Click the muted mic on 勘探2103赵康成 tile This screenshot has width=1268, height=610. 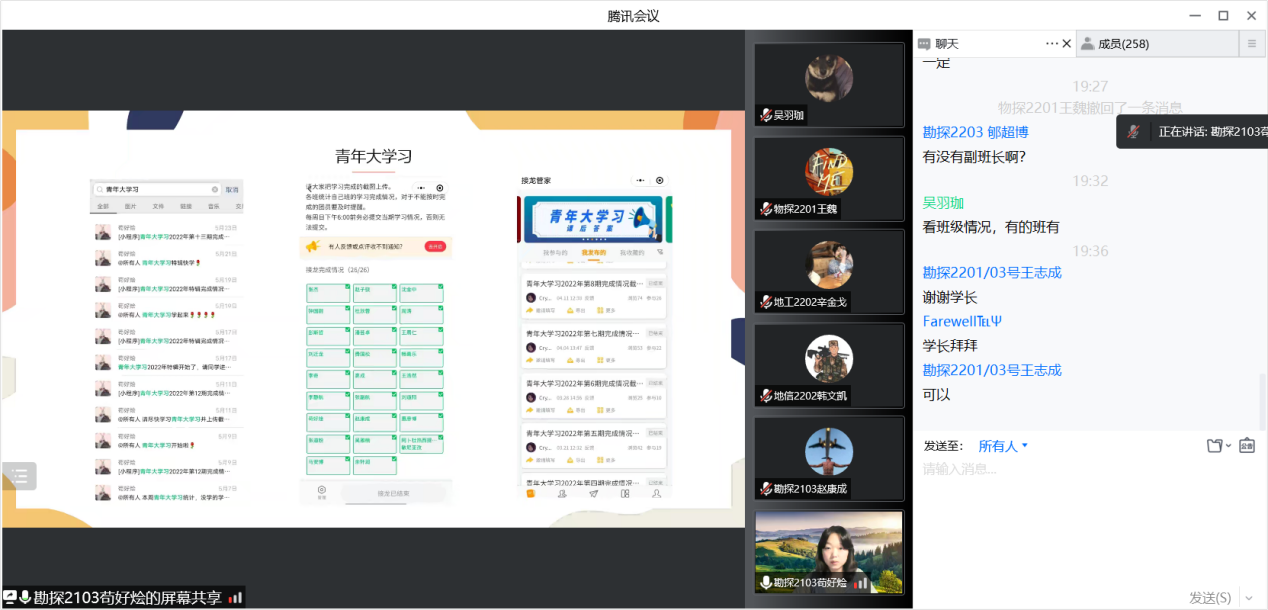pyautogui.click(x=765, y=489)
